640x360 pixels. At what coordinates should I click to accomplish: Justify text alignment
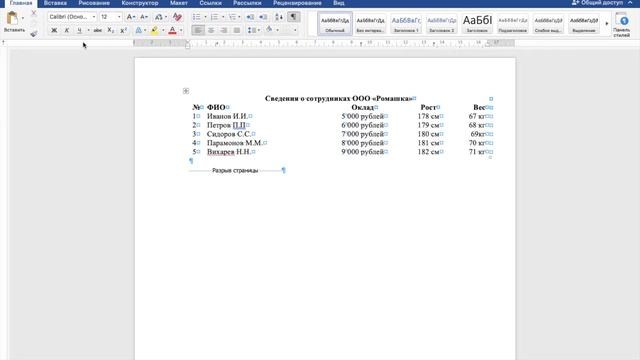pos(237,30)
